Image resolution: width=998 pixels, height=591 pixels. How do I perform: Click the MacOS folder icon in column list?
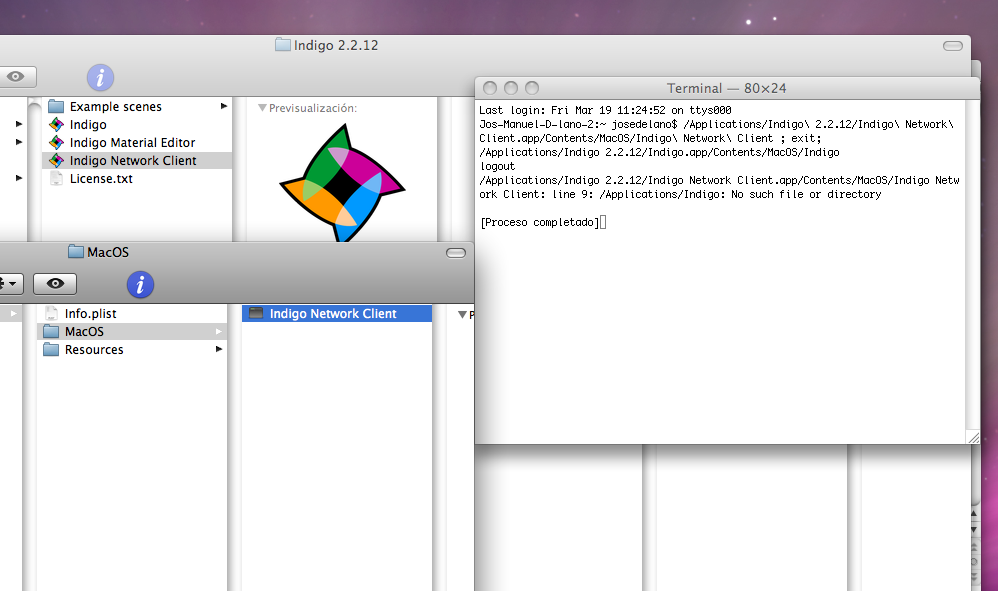pyautogui.click(x=51, y=331)
